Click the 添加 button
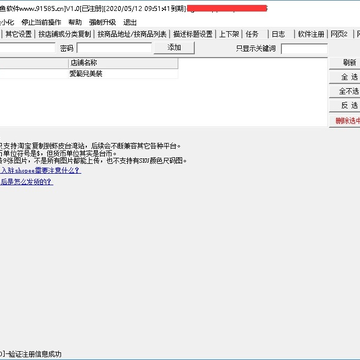 174,48
